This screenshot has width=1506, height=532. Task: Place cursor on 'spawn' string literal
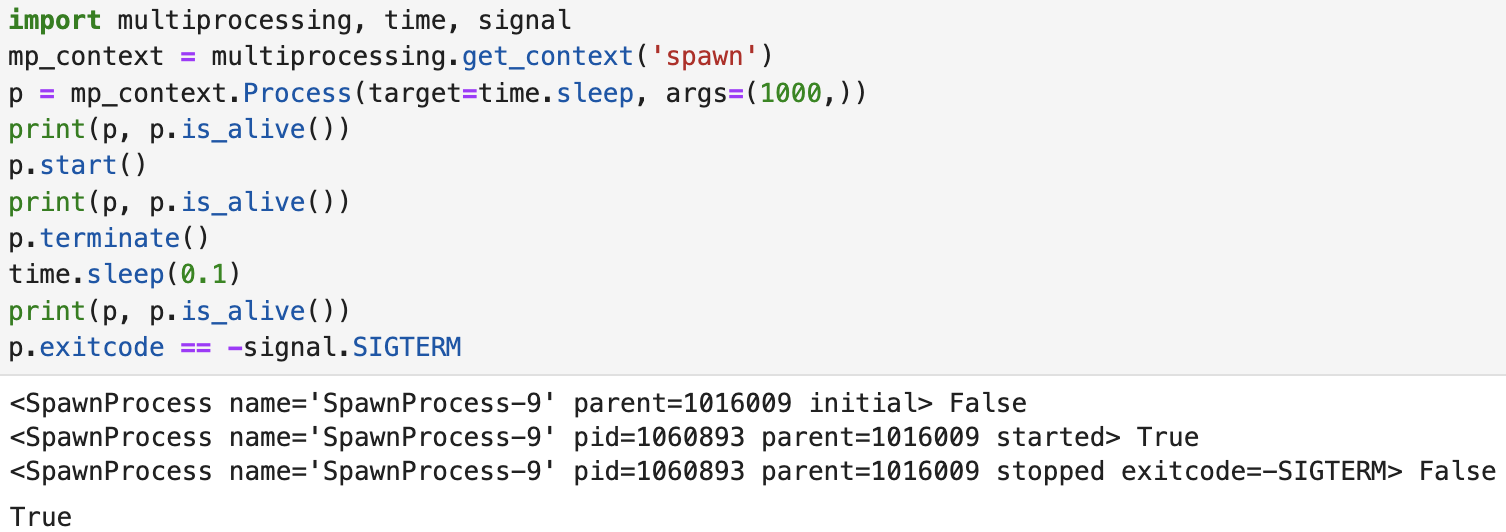pos(710,57)
